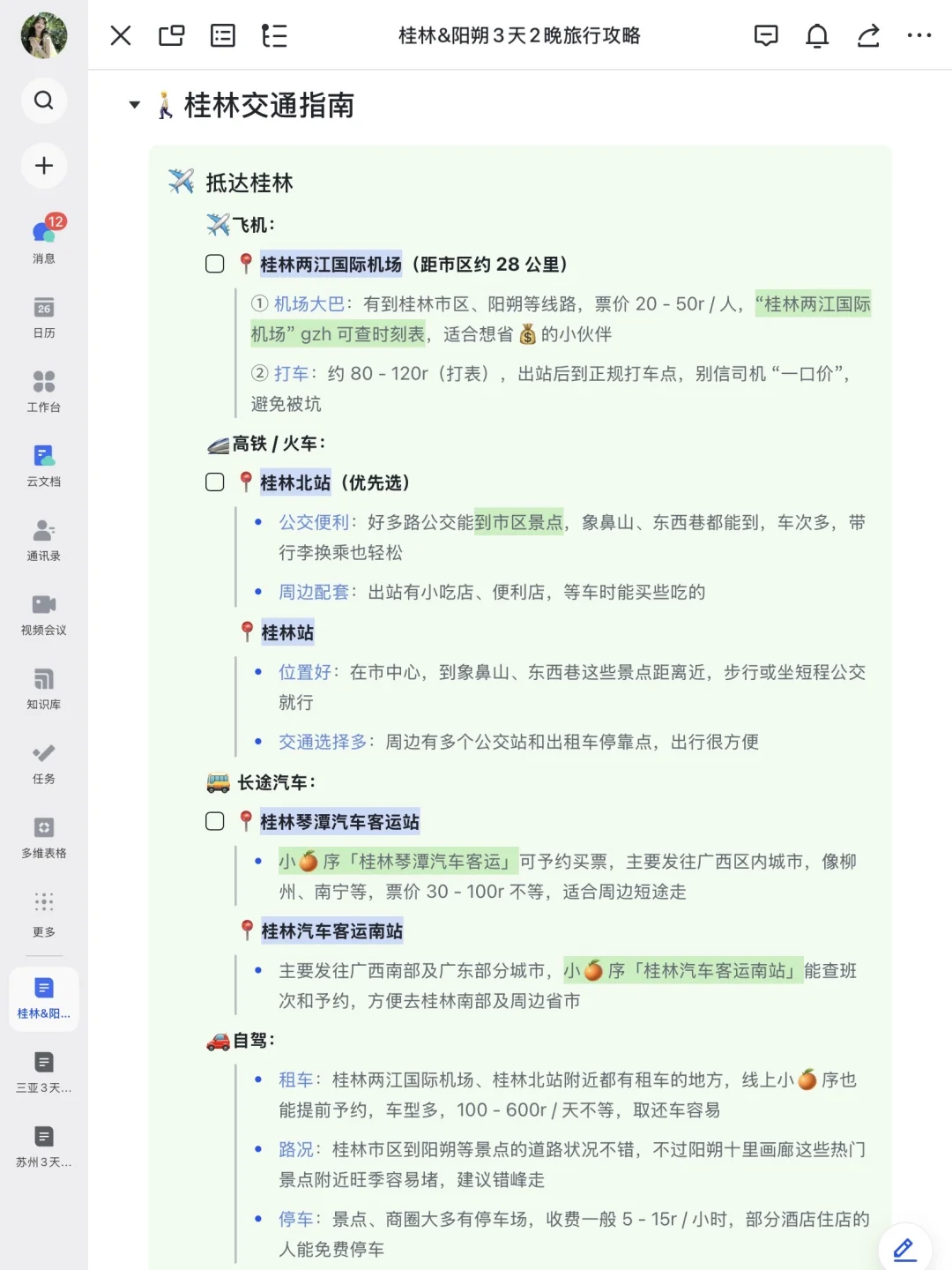Check the 桂林琴潭汽车客运站 checkbox
Image resolution: width=952 pixels, height=1270 pixels.
[x=215, y=821]
